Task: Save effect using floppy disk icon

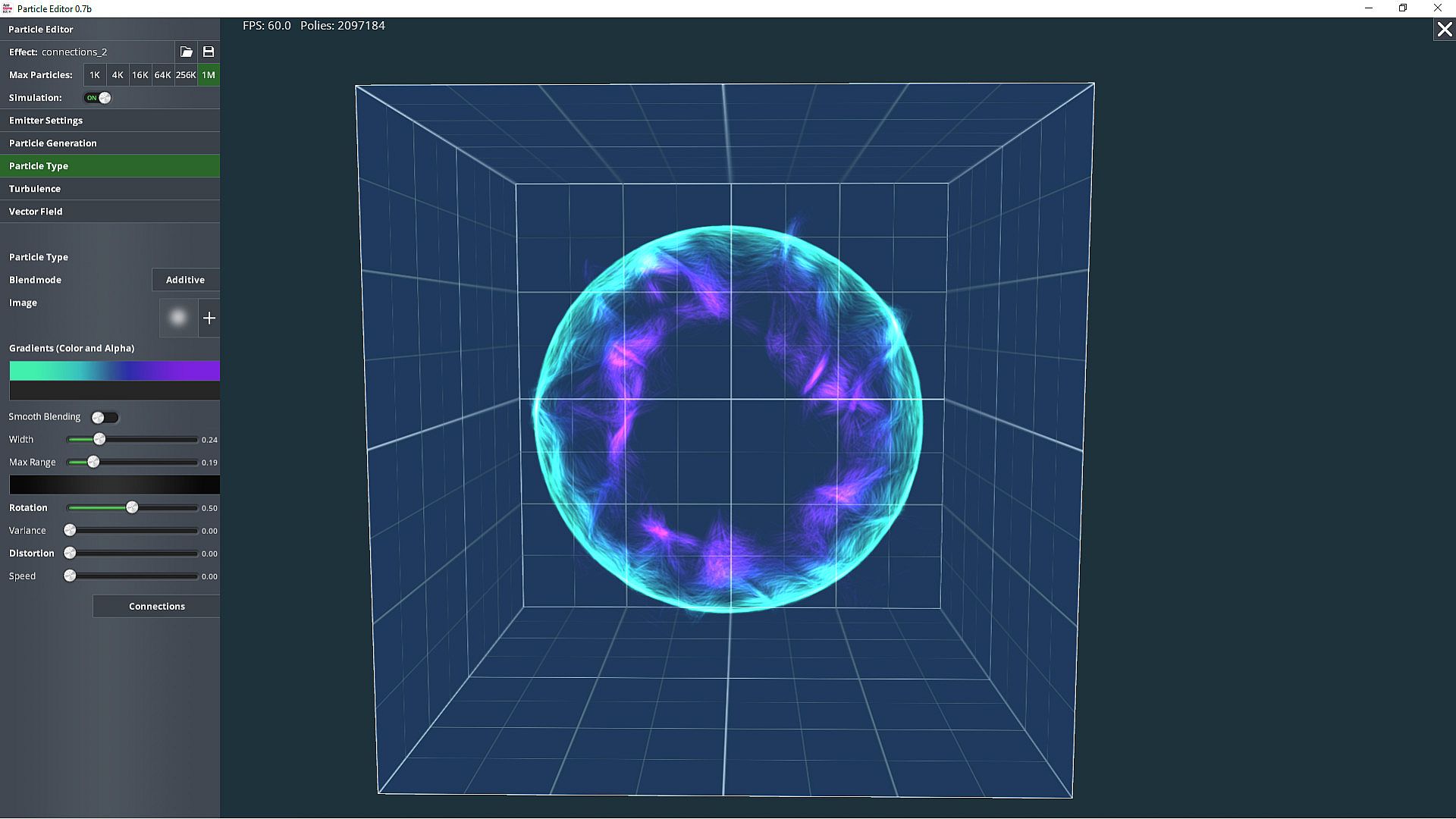Action: point(209,52)
